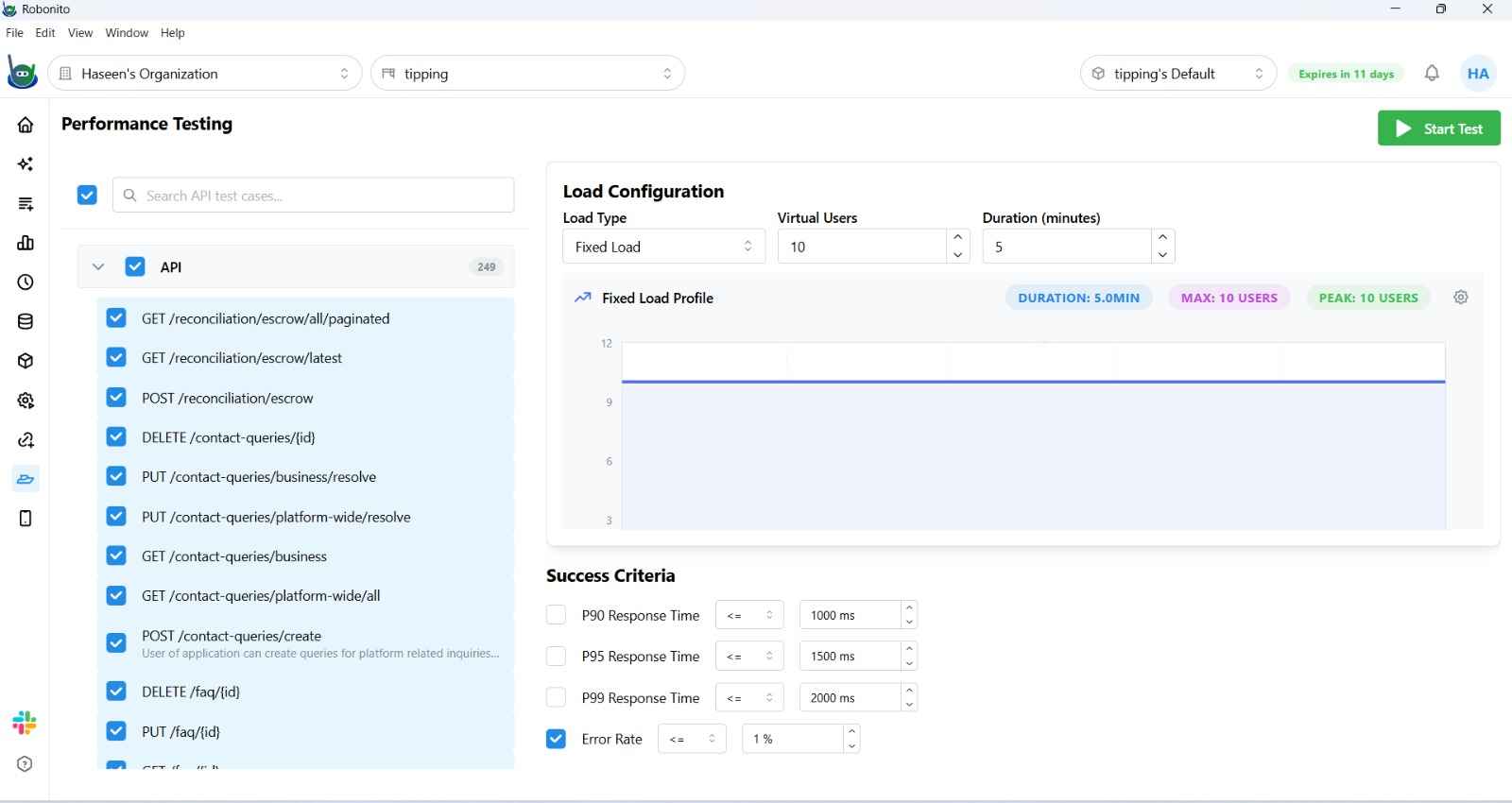
Task: Open the Help menu
Action: (x=173, y=32)
